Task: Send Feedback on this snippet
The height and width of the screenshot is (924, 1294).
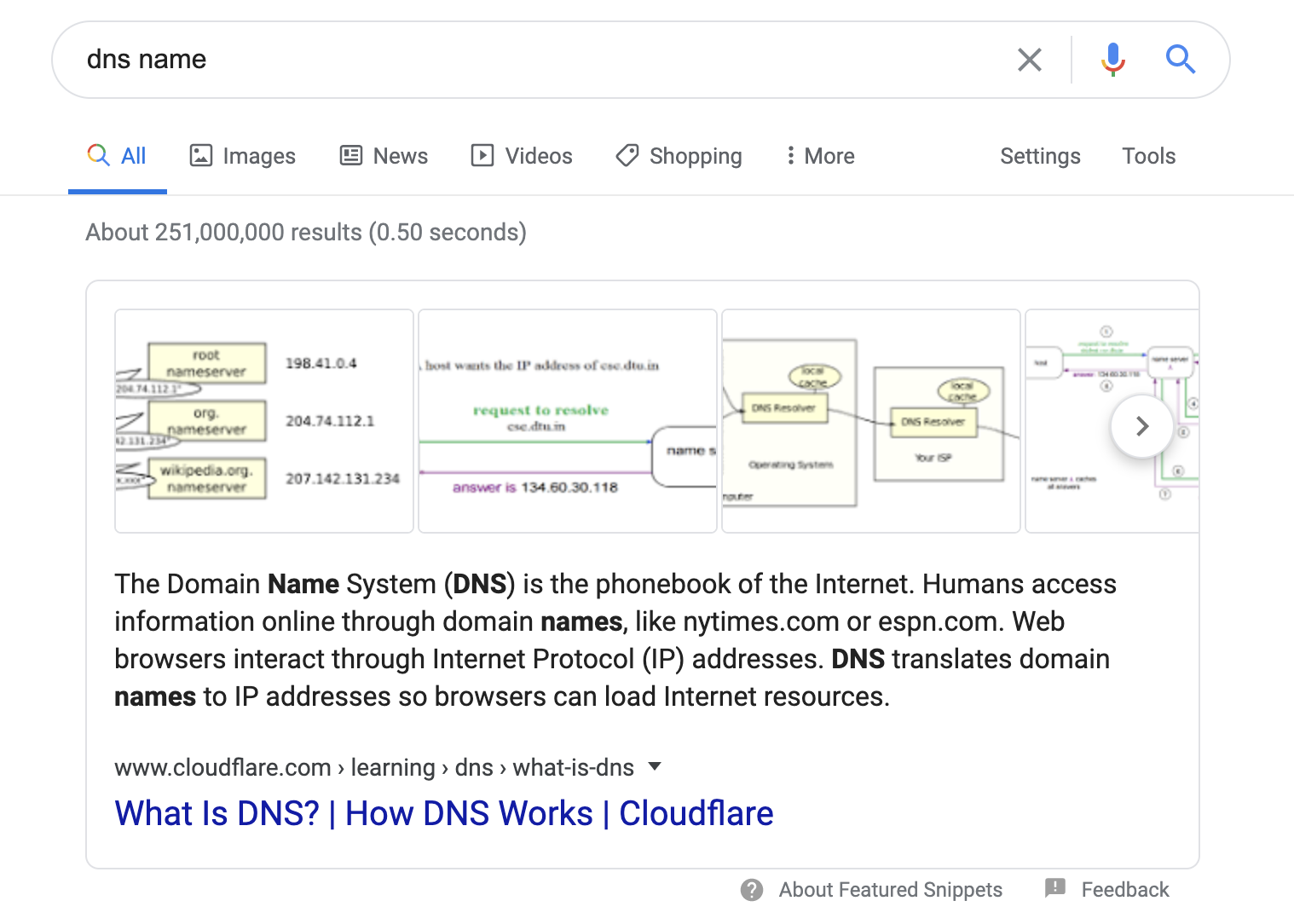Action: (1125, 890)
